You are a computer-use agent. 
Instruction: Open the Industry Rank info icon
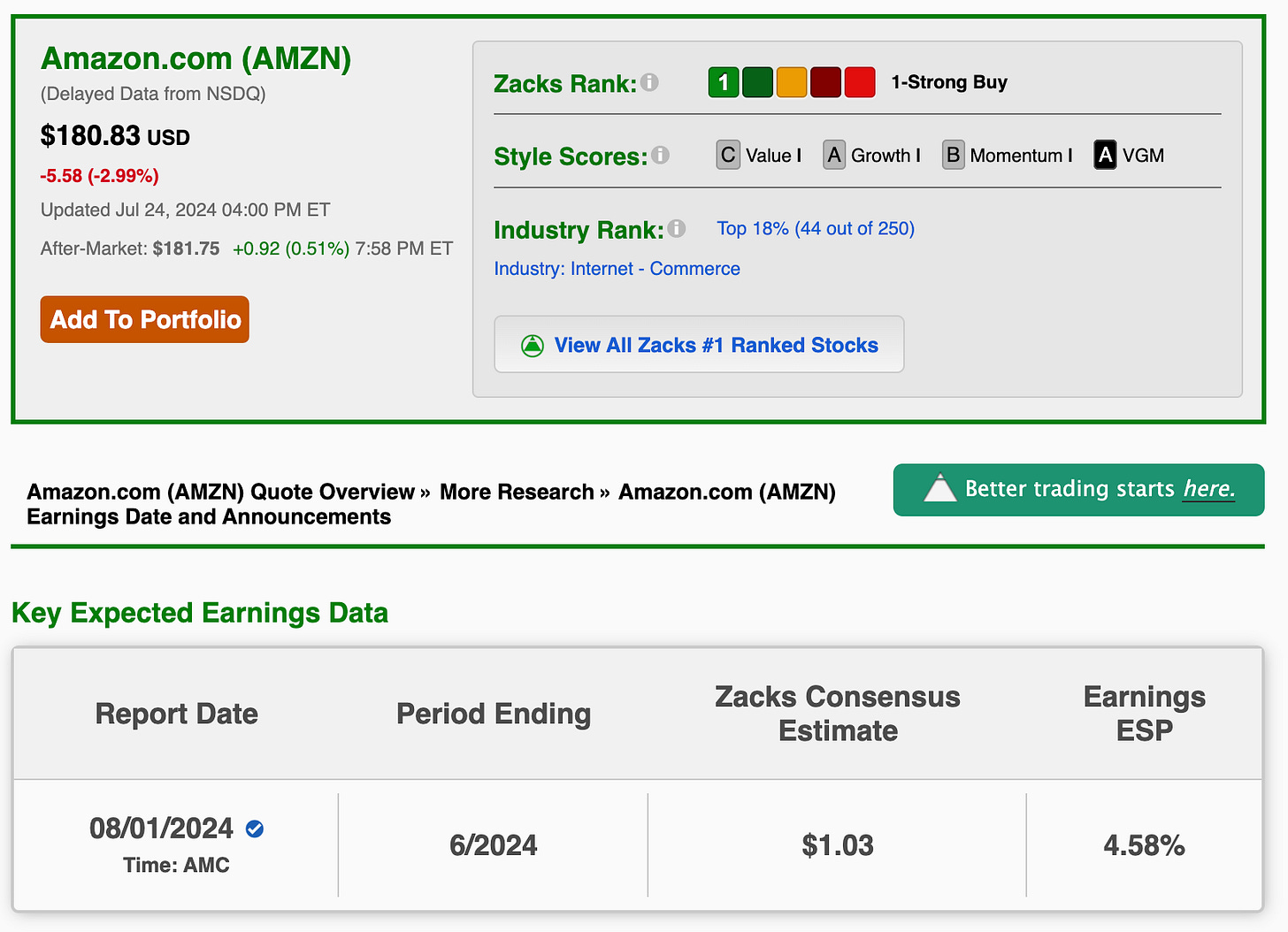[x=677, y=229]
